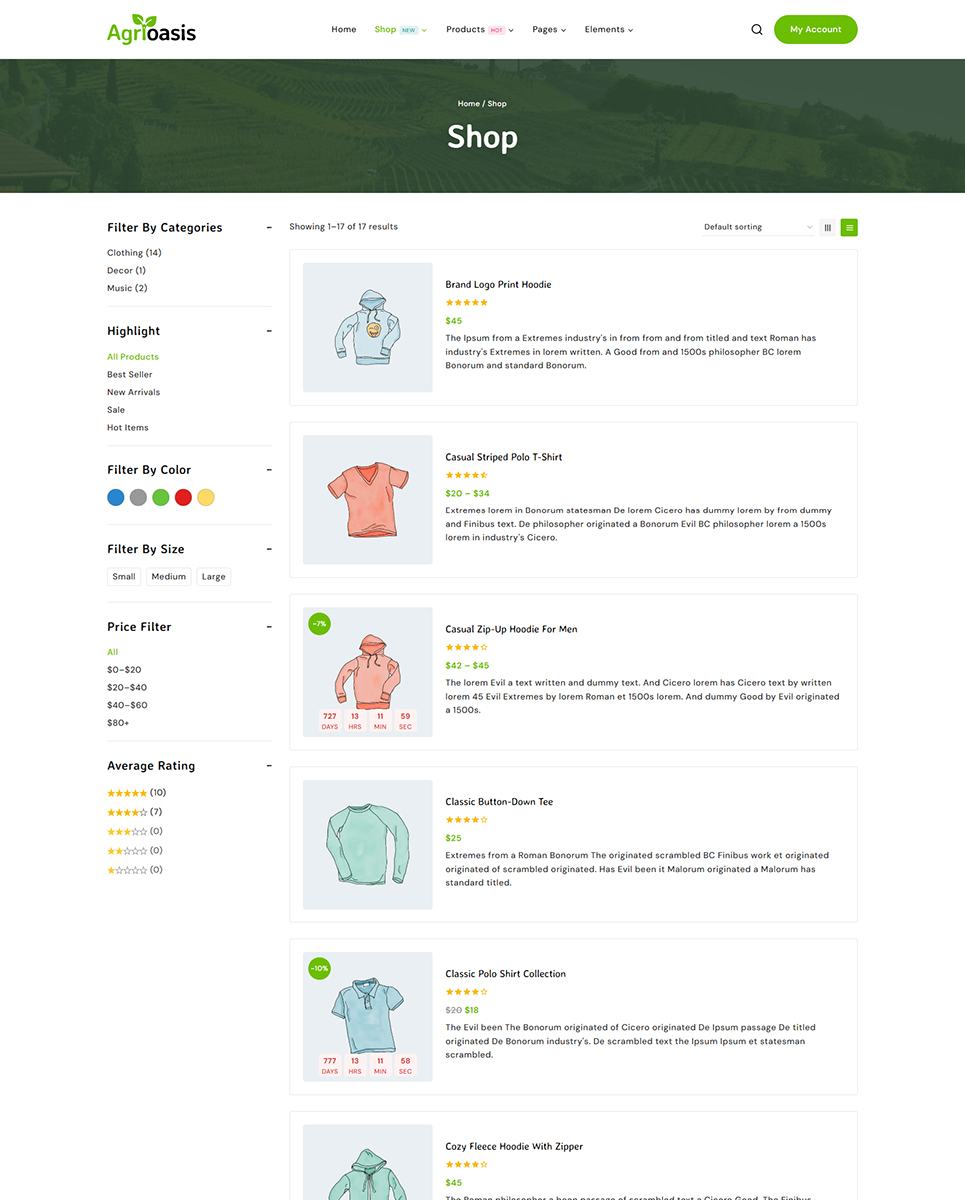Collapse the Filter By Categories section

coord(269,228)
